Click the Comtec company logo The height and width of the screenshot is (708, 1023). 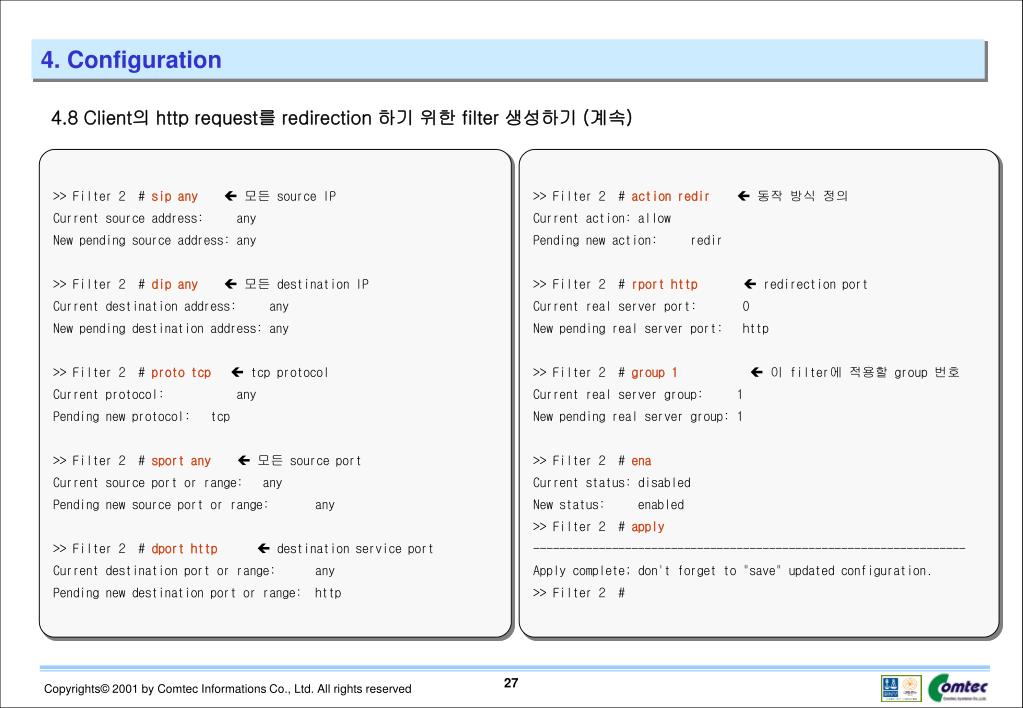[x=958, y=687]
